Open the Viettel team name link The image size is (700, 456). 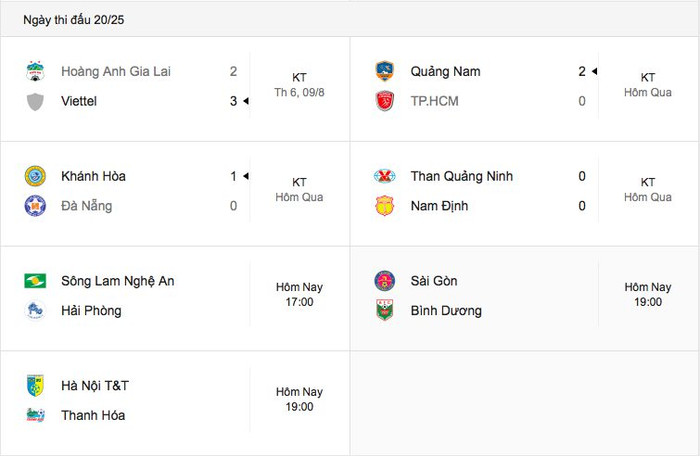click(79, 101)
